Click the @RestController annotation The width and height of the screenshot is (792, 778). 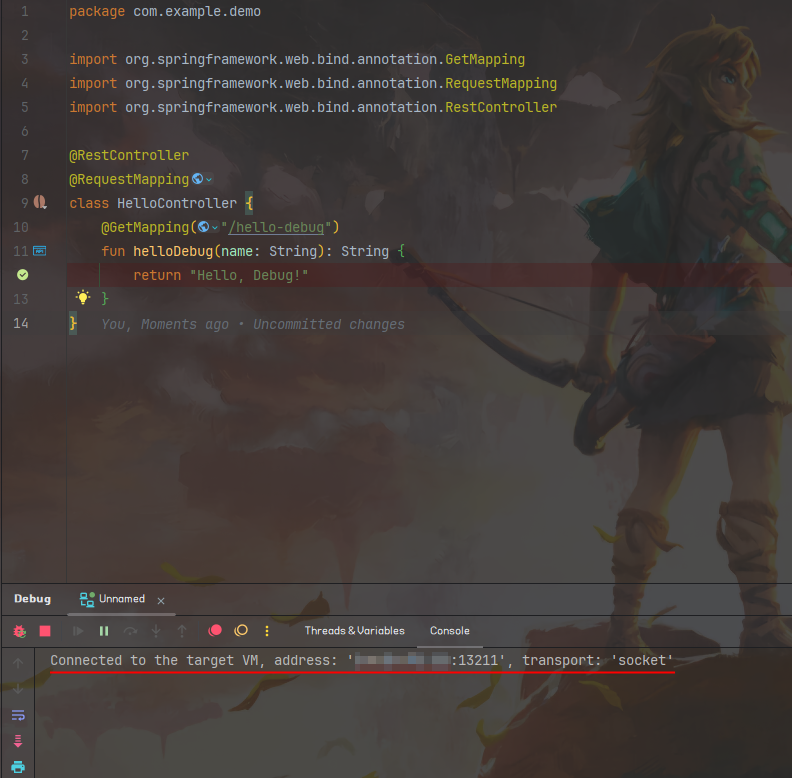(x=129, y=155)
